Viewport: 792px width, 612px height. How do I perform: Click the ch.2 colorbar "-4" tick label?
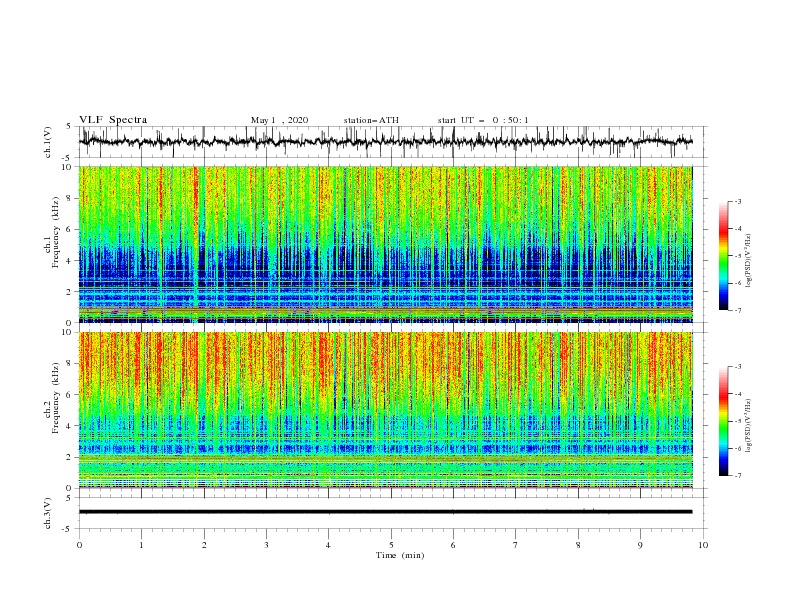[x=738, y=394]
